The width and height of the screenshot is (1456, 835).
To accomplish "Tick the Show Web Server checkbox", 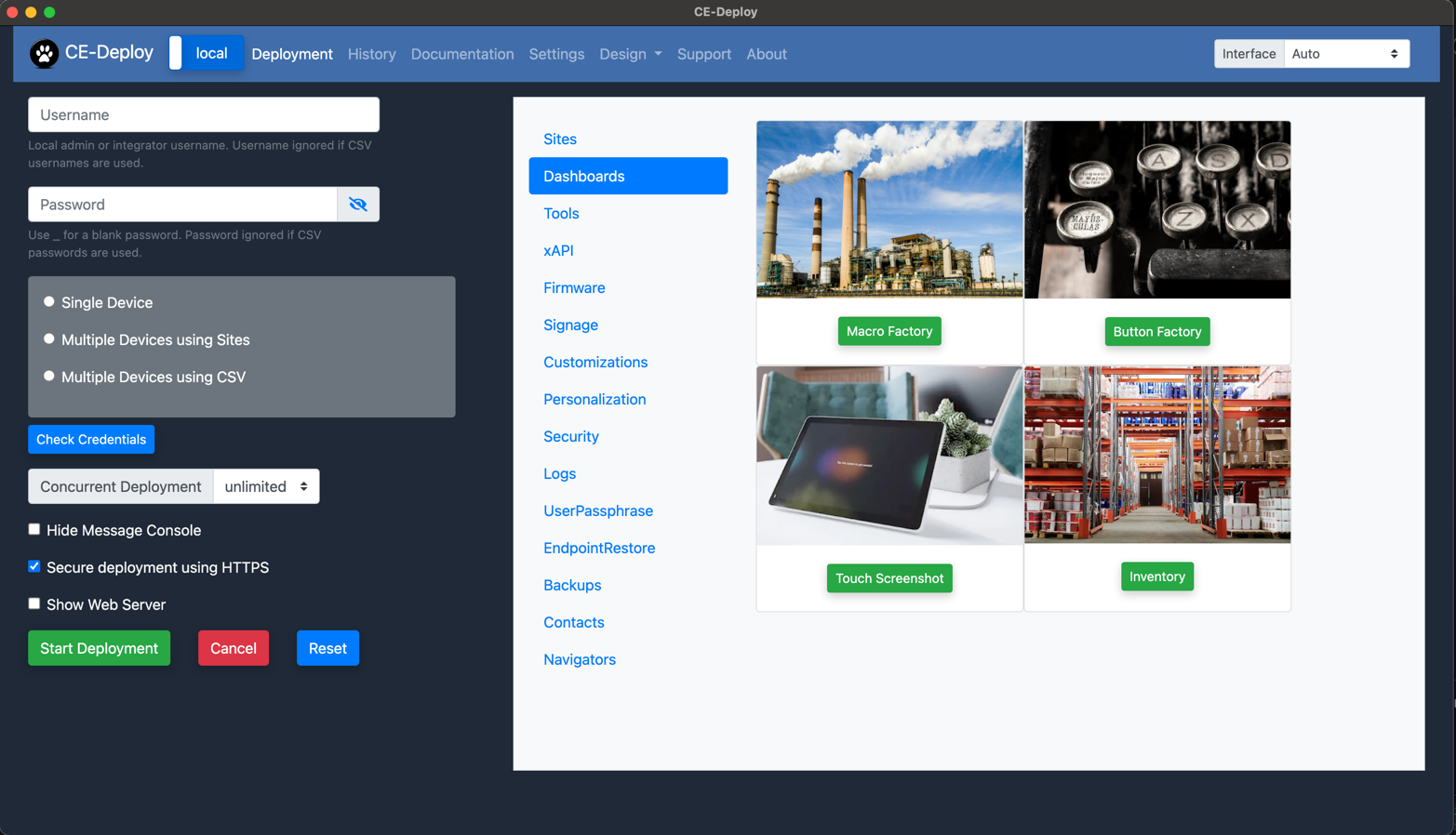I will [x=34, y=603].
